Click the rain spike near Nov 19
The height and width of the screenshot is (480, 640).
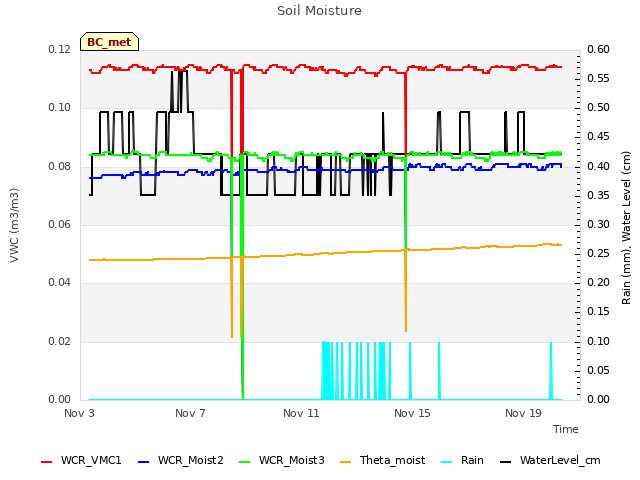point(551,371)
